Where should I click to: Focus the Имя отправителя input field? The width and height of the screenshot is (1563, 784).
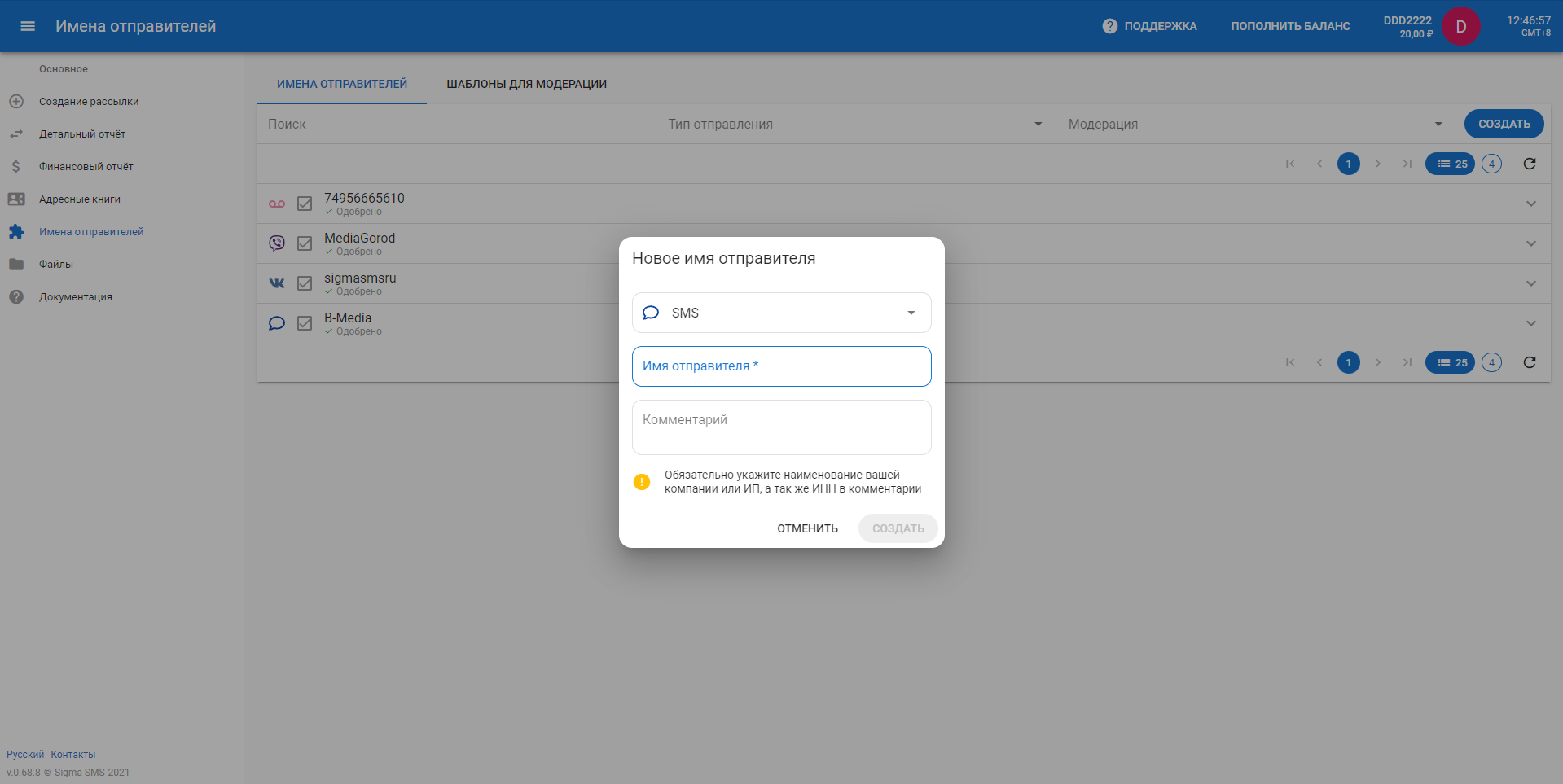point(782,366)
